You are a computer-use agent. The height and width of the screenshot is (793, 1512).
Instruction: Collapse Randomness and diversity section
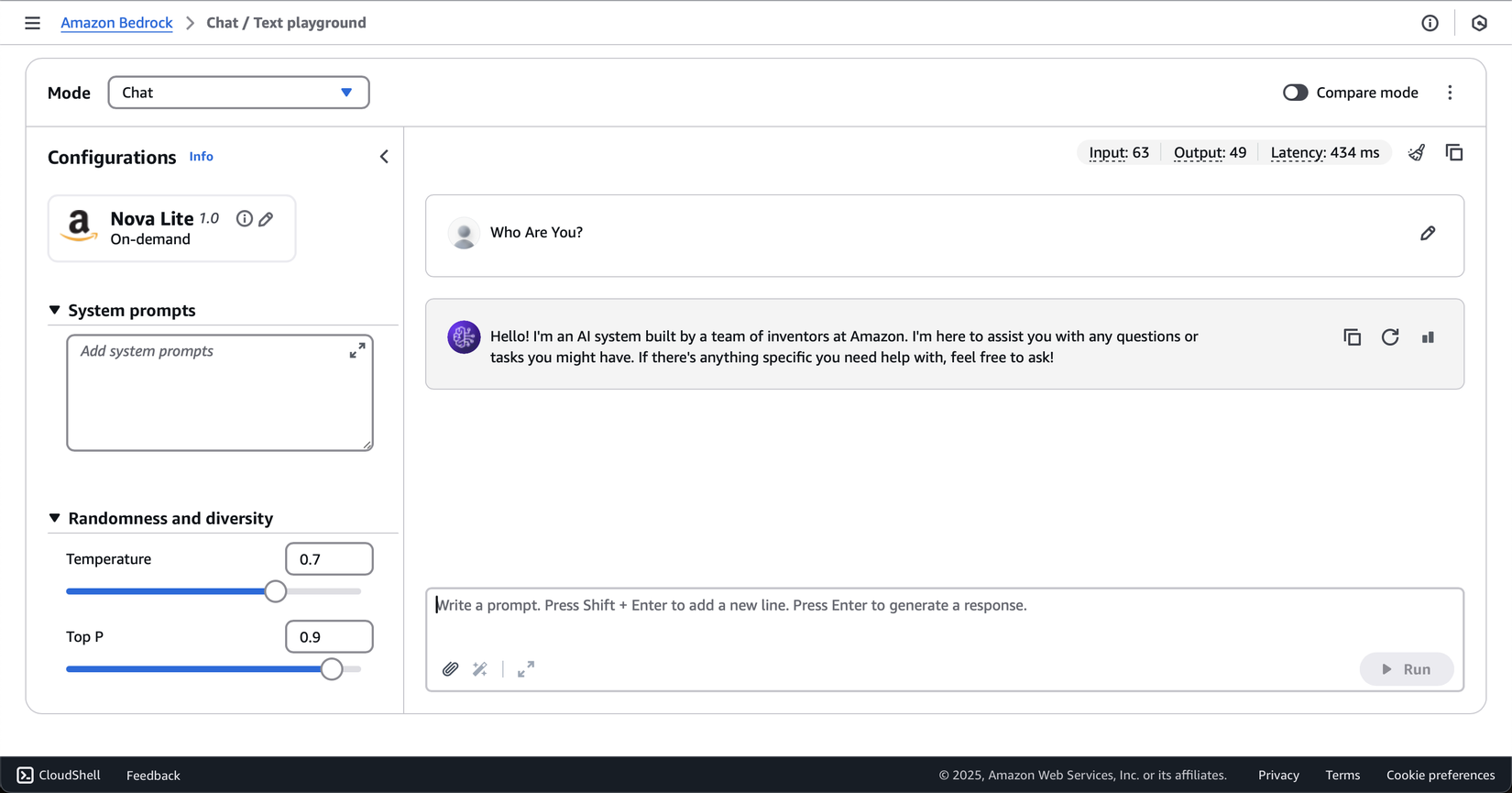click(x=54, y=519)
